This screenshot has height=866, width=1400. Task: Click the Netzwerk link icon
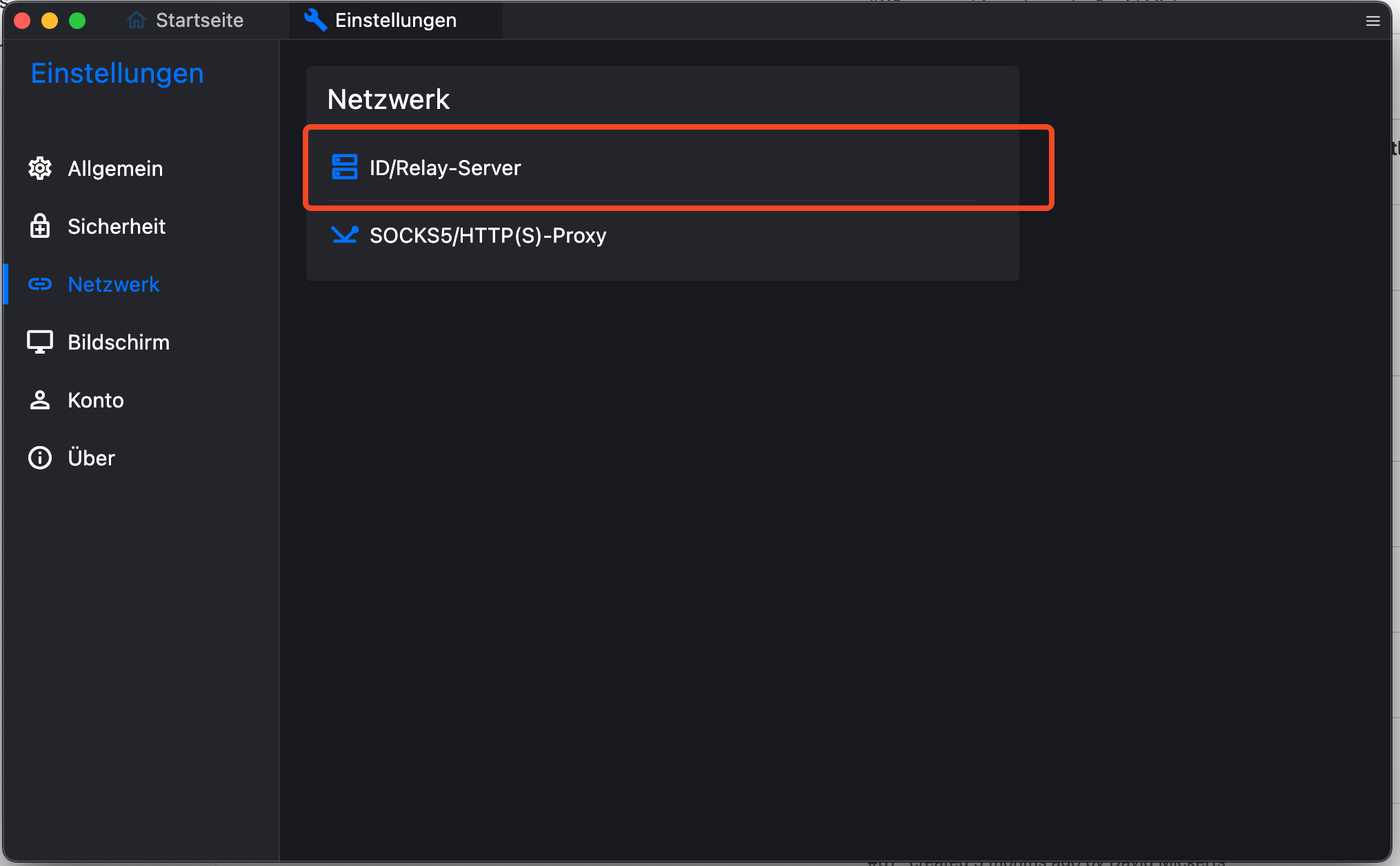pos(40,284)
